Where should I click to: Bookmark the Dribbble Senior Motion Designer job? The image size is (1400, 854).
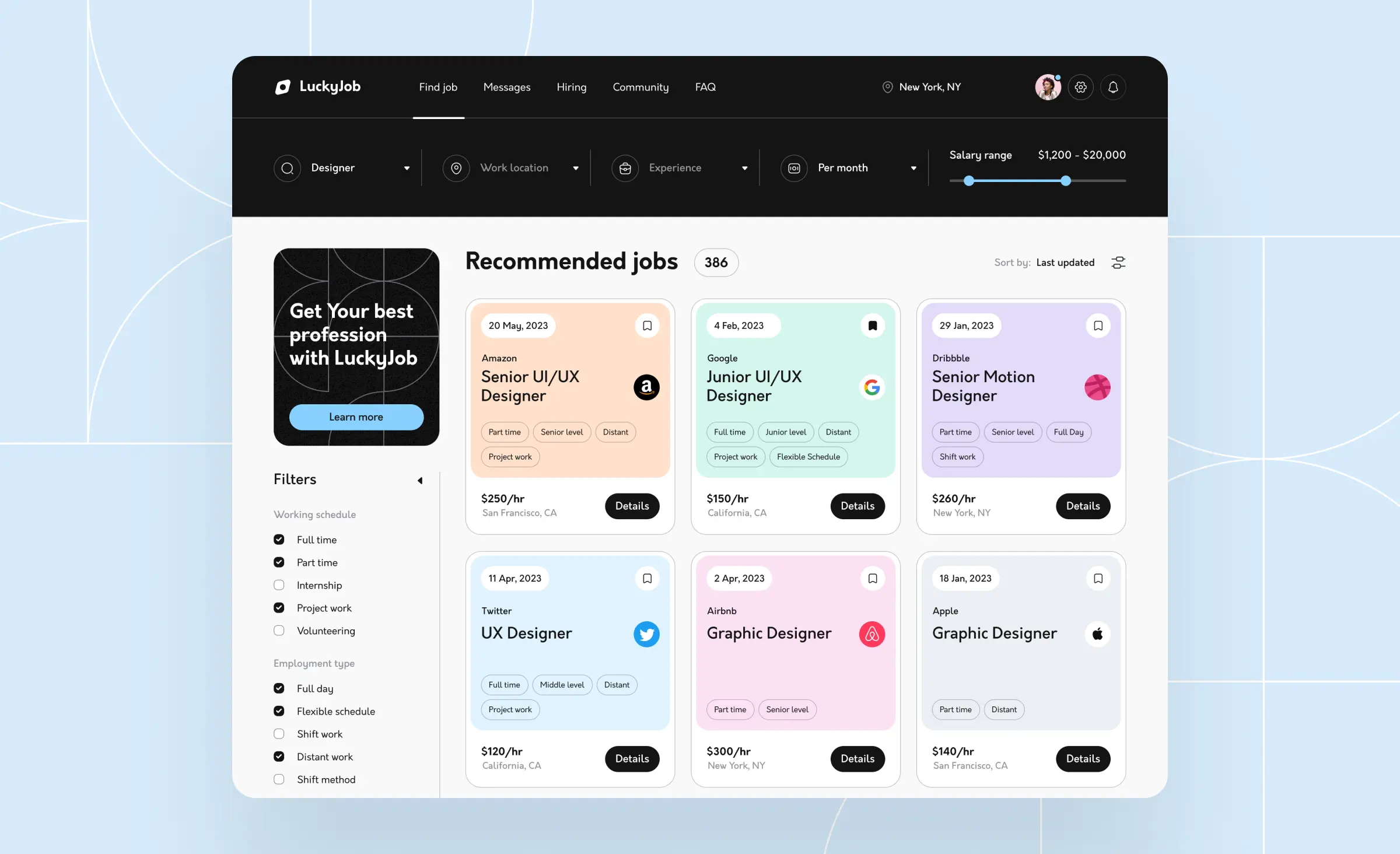click(x=1098, y=325)
